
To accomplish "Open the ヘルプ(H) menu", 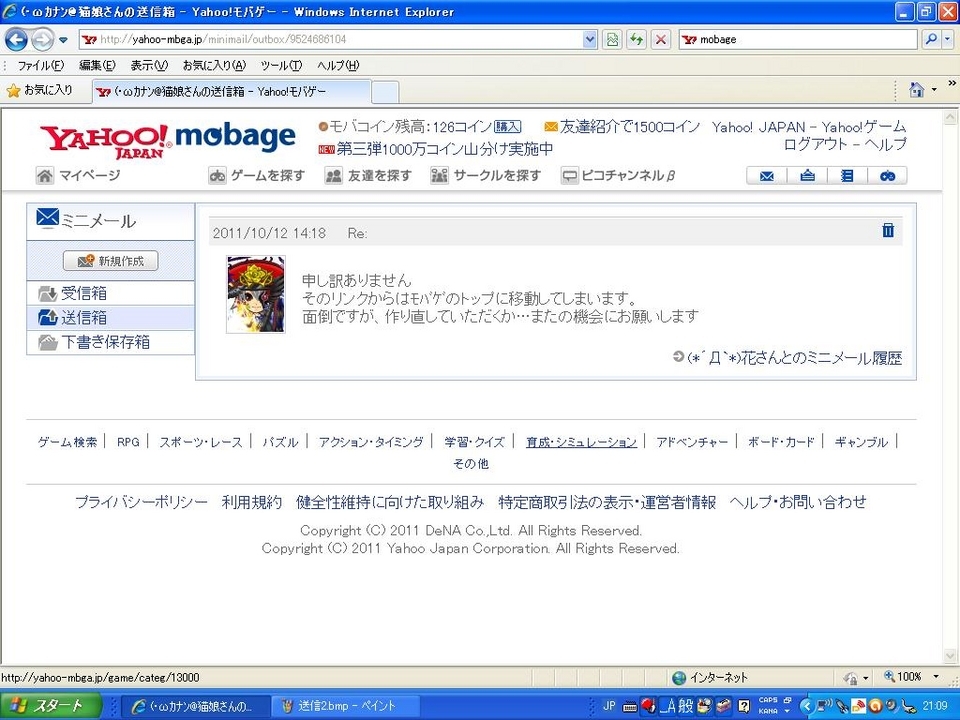I will click(x=337, y=66).
